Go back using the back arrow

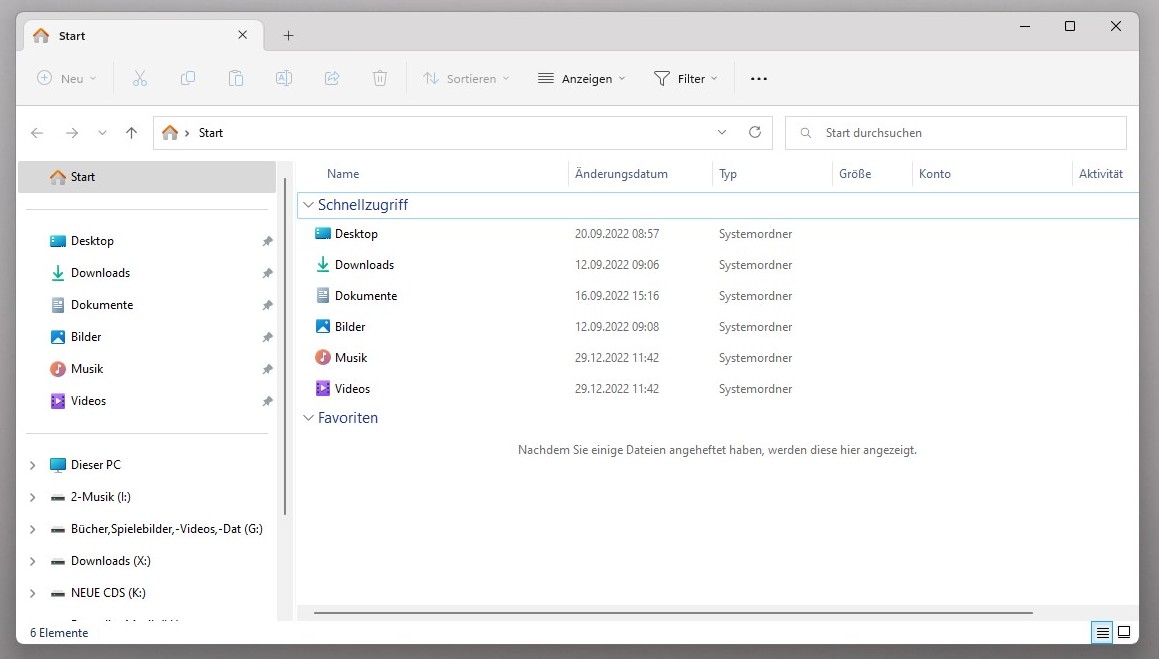click(37, 132)
